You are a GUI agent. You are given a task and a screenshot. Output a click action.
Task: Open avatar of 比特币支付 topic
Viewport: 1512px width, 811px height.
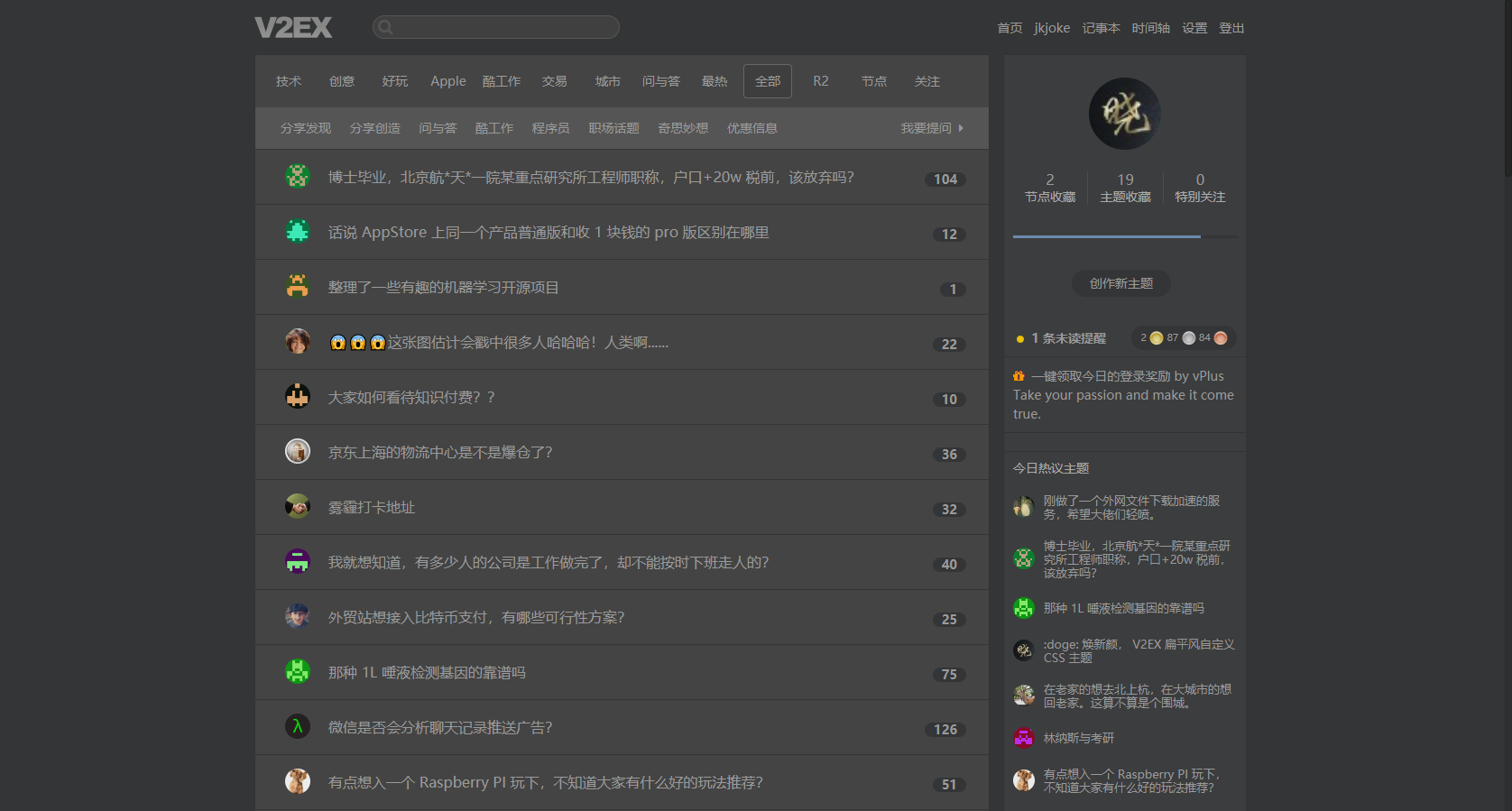(298, 616)
